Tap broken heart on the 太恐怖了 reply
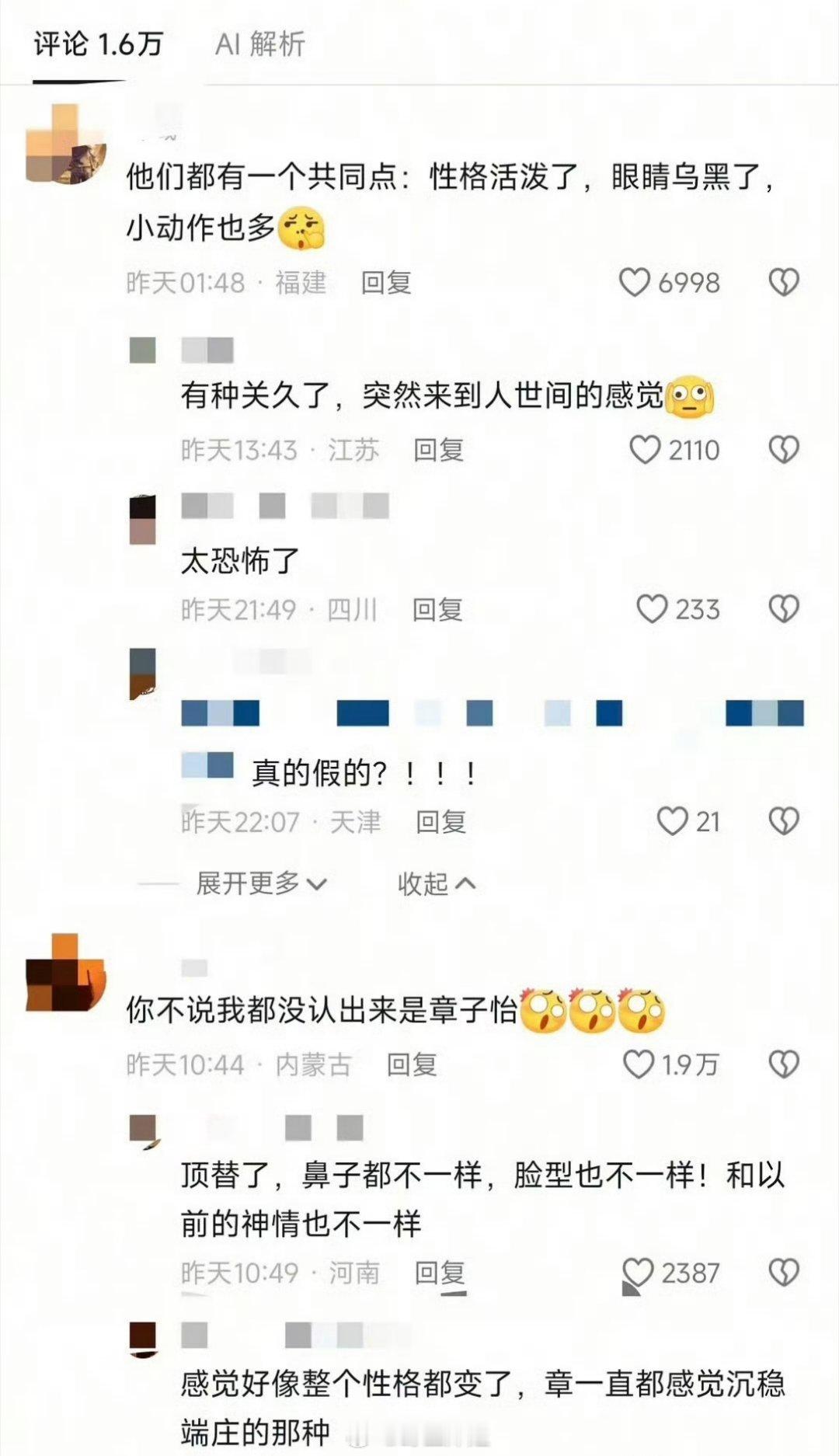 (783, 609)
